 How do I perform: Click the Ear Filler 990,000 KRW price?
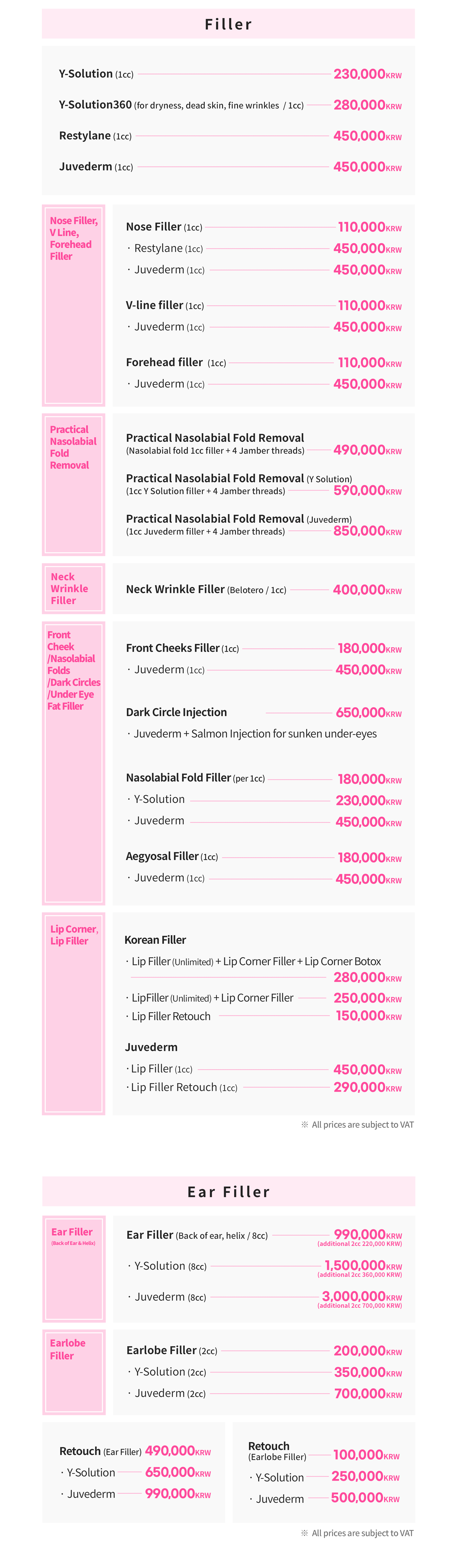coord(368,1234)
